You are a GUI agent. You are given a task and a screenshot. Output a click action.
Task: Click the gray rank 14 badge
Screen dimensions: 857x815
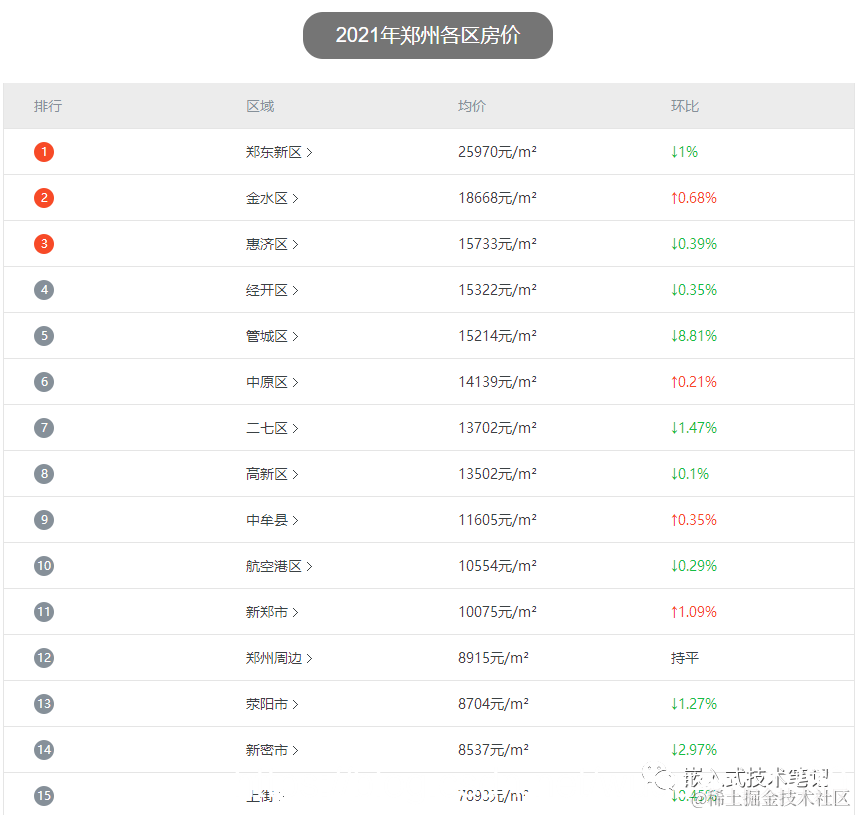coord(44,749)
